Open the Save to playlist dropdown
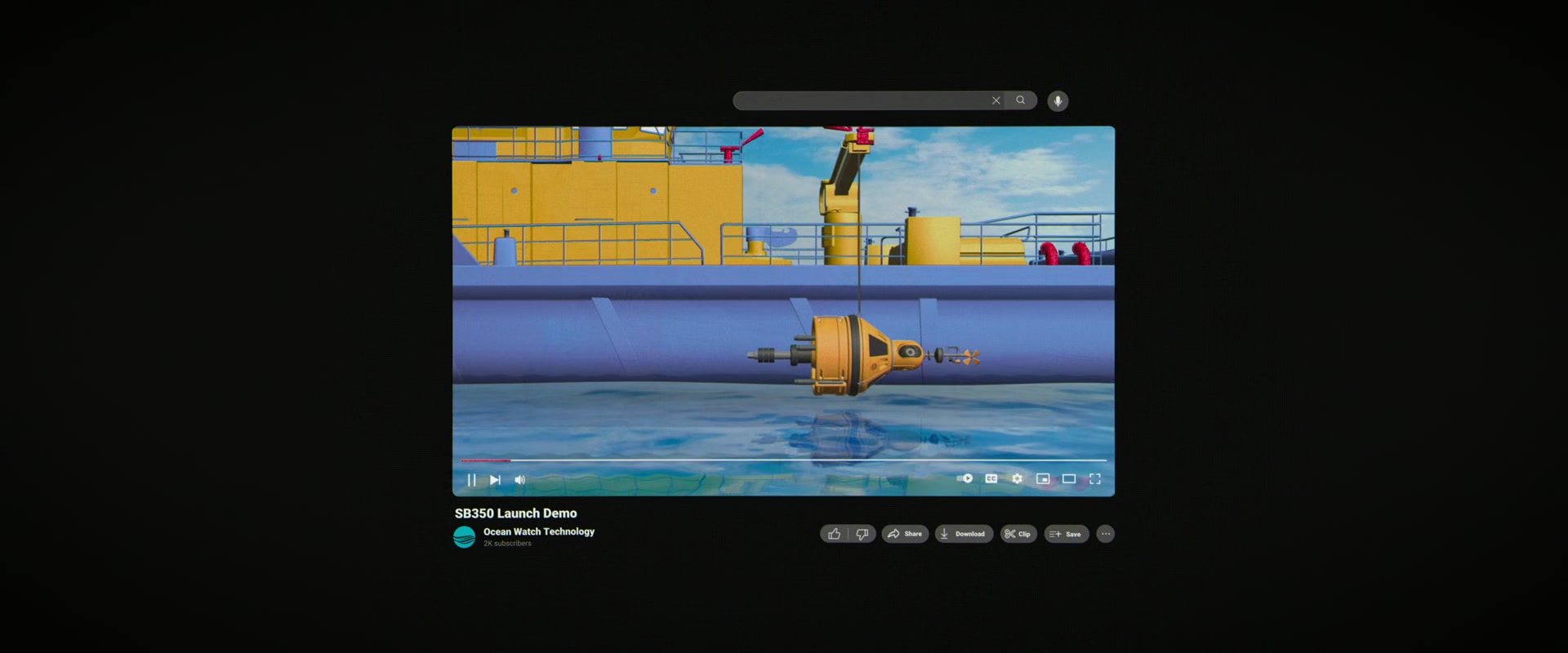 coord(1066,534)
